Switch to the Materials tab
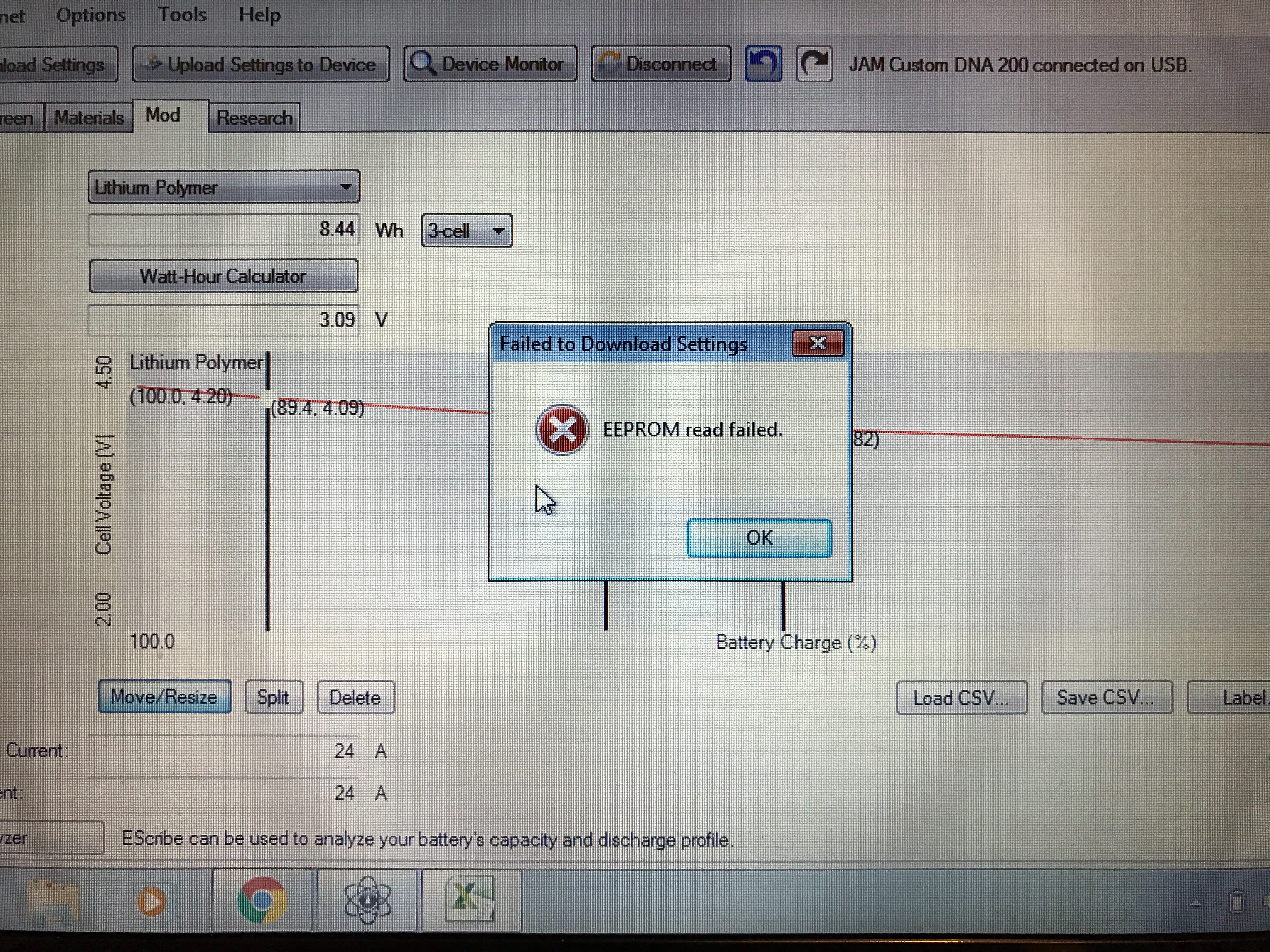 point(89,118)
